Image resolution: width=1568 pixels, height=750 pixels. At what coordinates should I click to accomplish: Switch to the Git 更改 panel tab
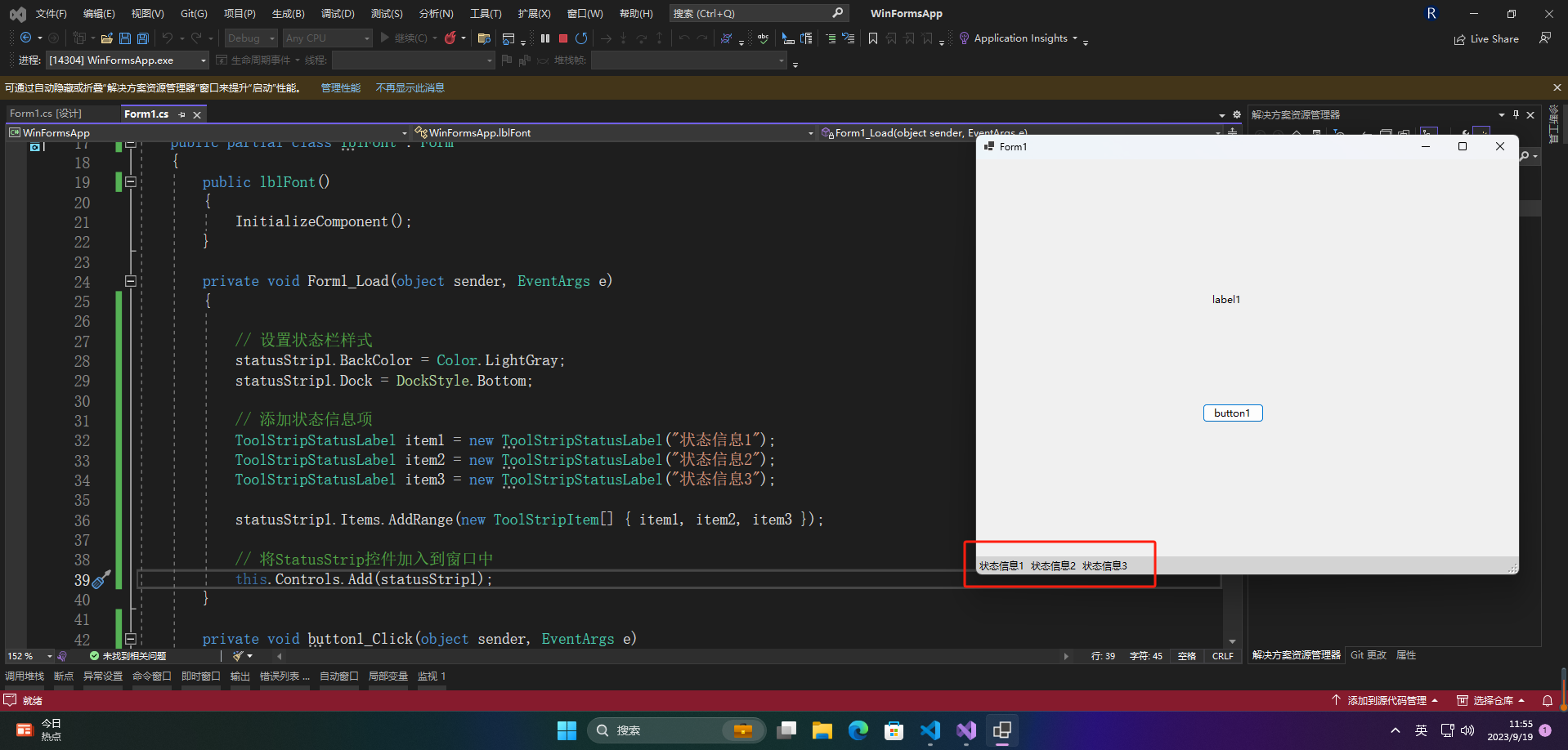coord(1369,655)
